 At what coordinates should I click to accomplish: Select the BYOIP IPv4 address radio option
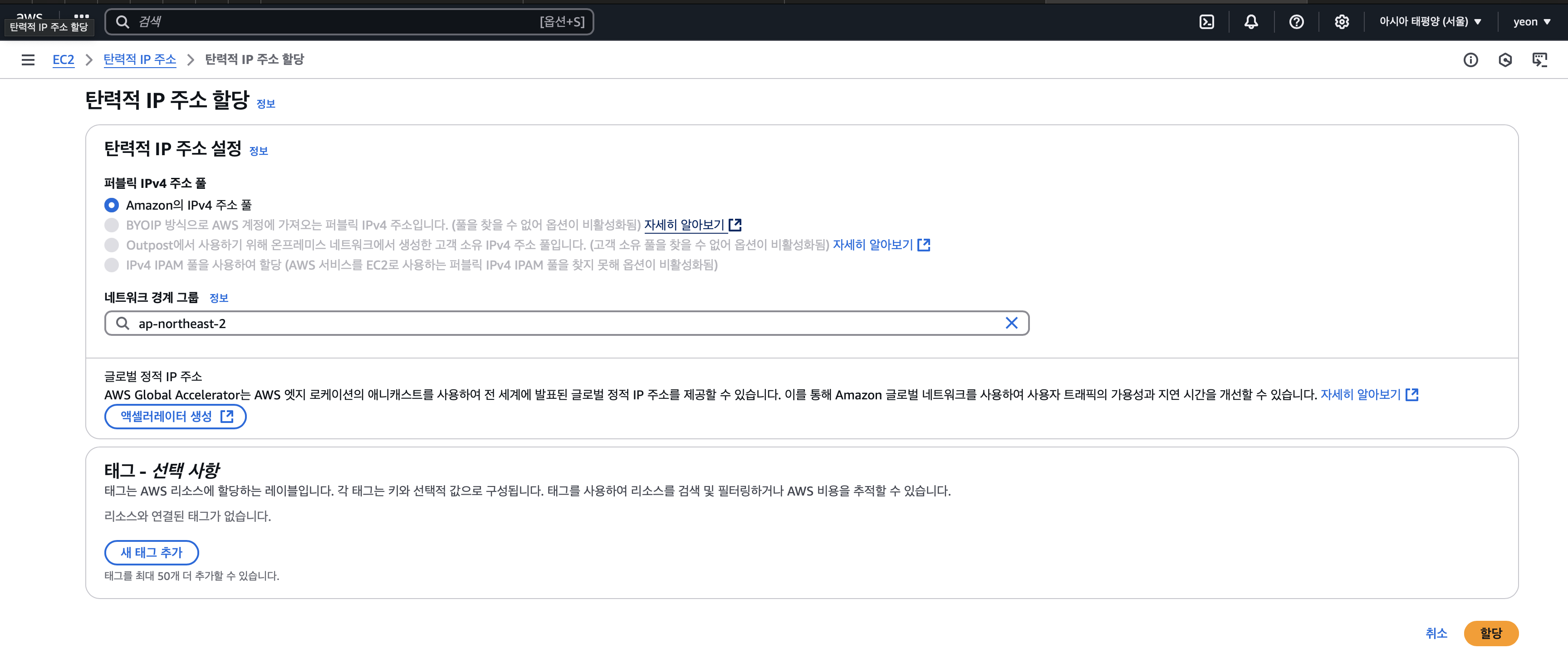coord(112,225)
